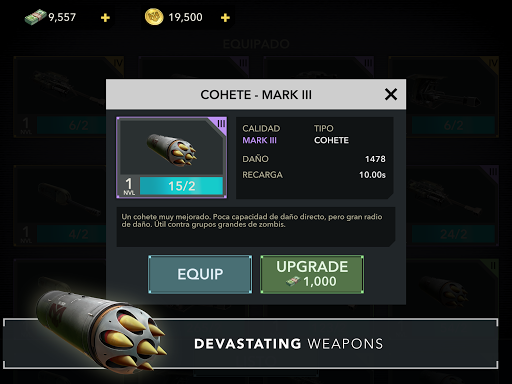The width and height of the screenshot is (512, 384).
Task: Select the MARK III quality label
Action: tap(259, 140)
